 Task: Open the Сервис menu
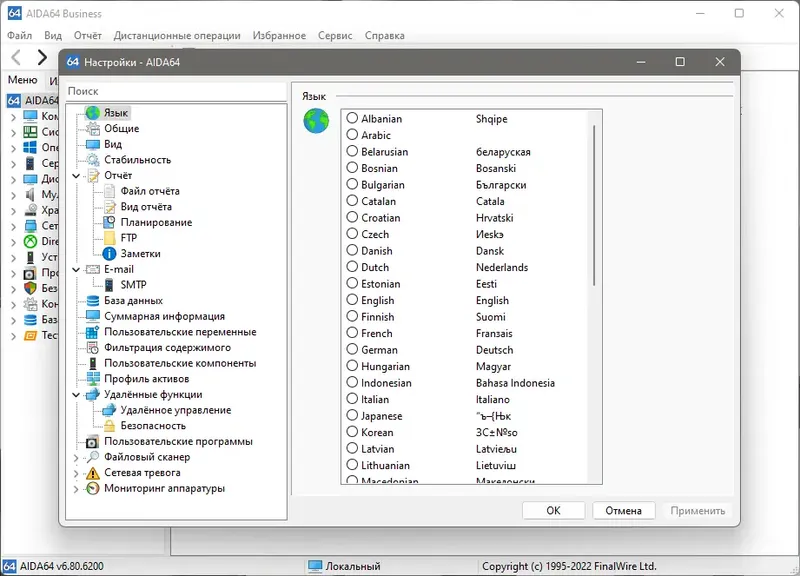335,35
